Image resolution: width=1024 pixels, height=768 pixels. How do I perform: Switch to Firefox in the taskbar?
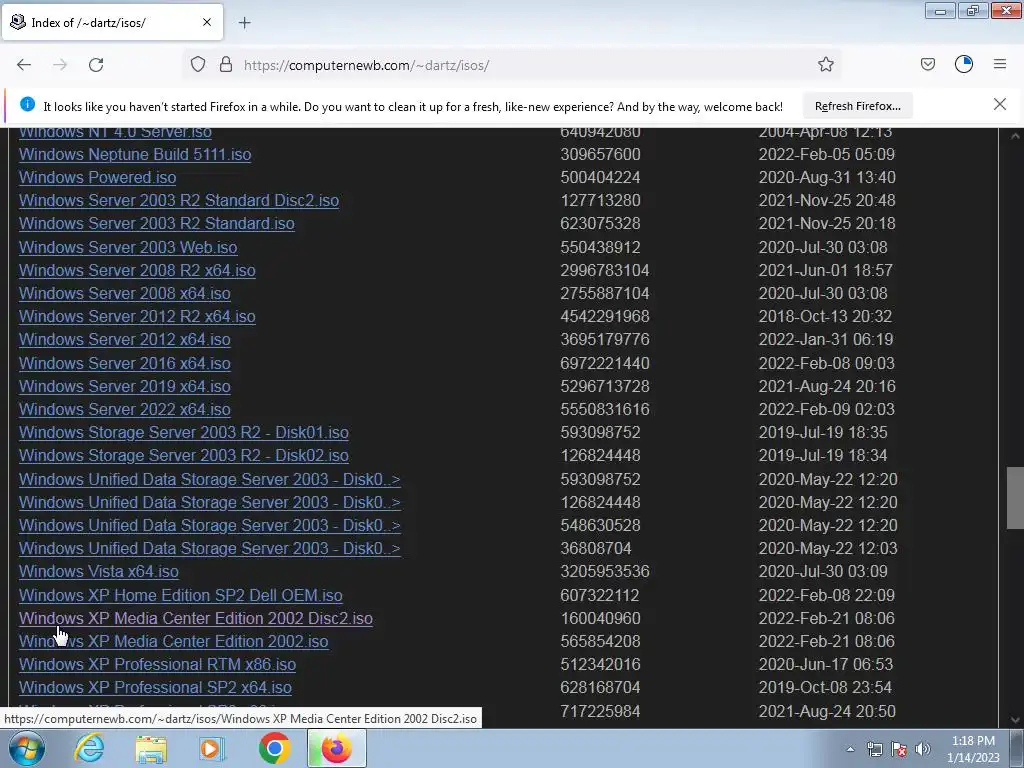coord(336,748)
